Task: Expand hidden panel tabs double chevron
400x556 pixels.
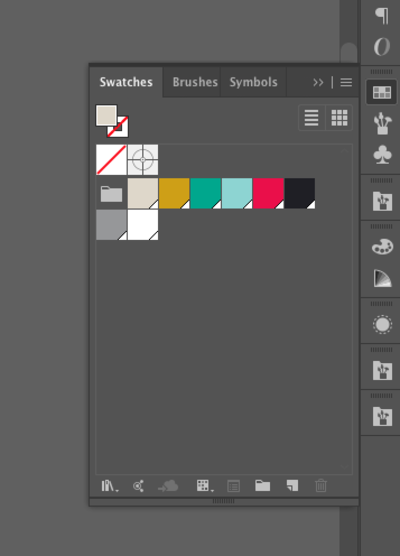Action: click(318, 83)
